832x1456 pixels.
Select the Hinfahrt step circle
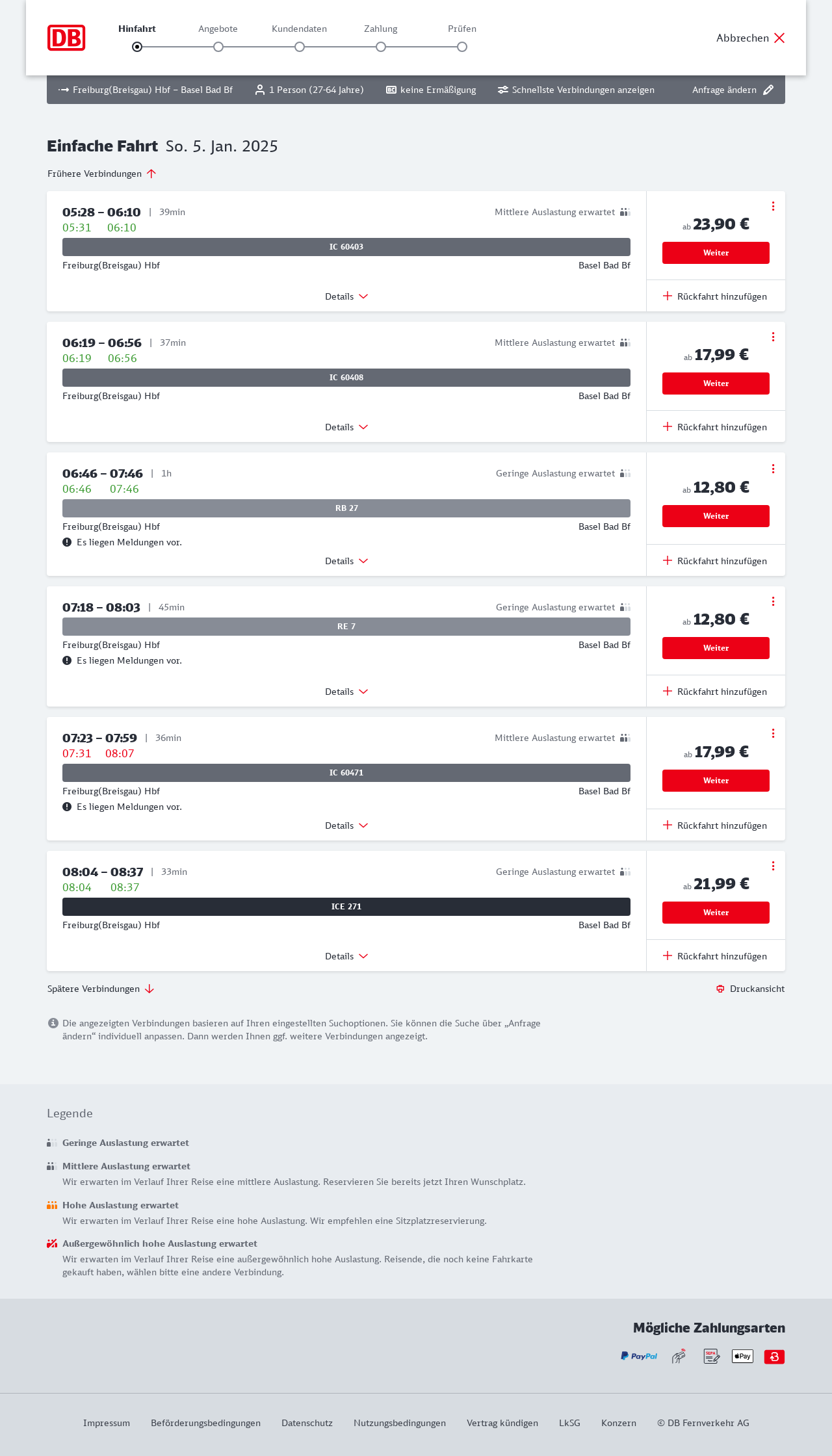click(x=137, y=47)
